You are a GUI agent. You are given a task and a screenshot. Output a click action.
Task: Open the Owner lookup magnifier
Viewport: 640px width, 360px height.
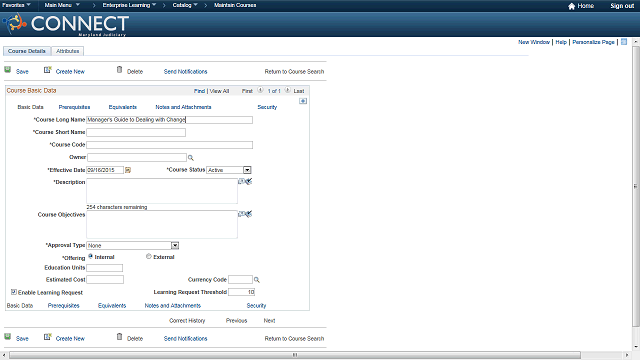[191, 158]
